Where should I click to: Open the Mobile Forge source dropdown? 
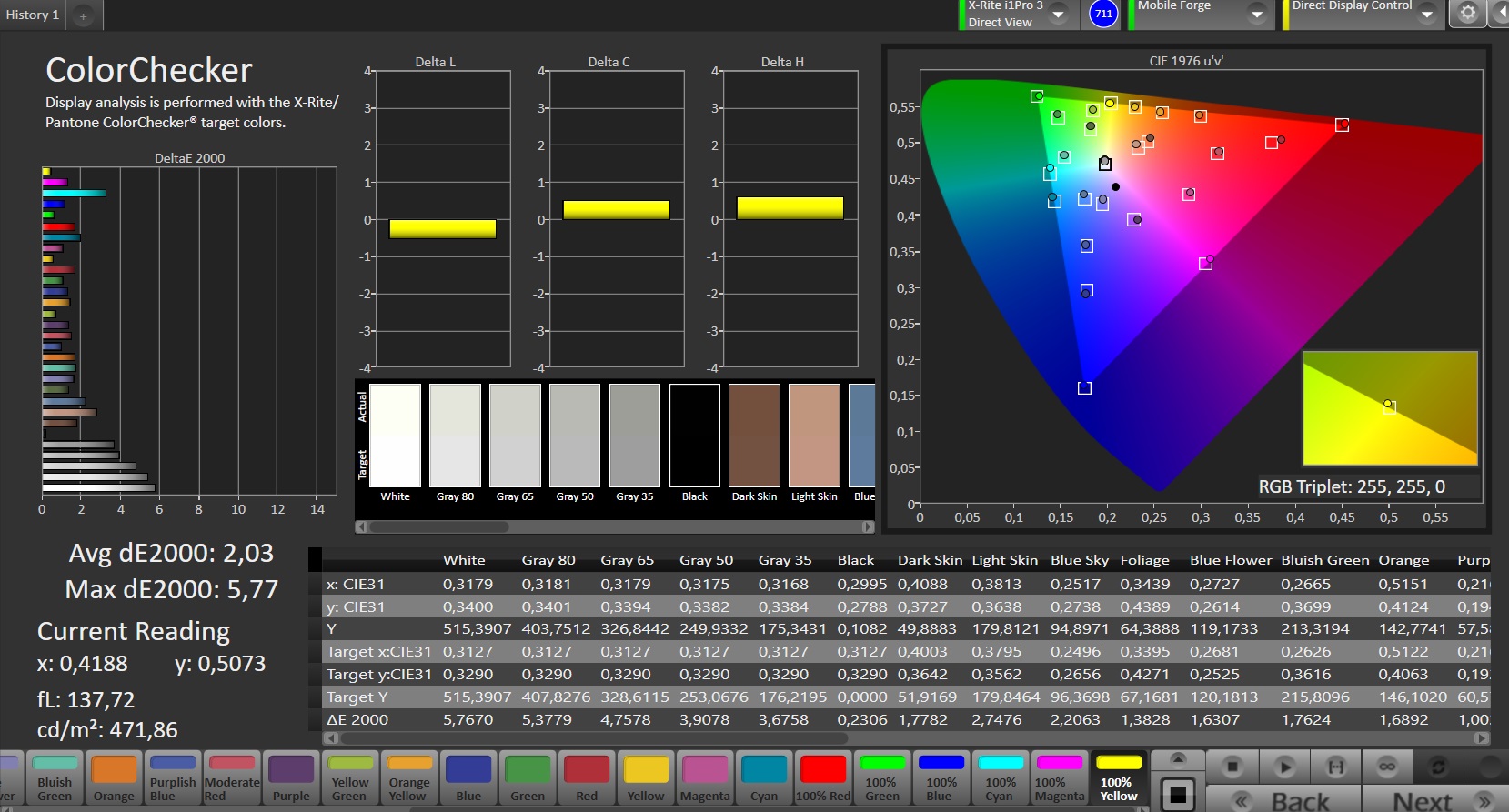click(1256, 15)
